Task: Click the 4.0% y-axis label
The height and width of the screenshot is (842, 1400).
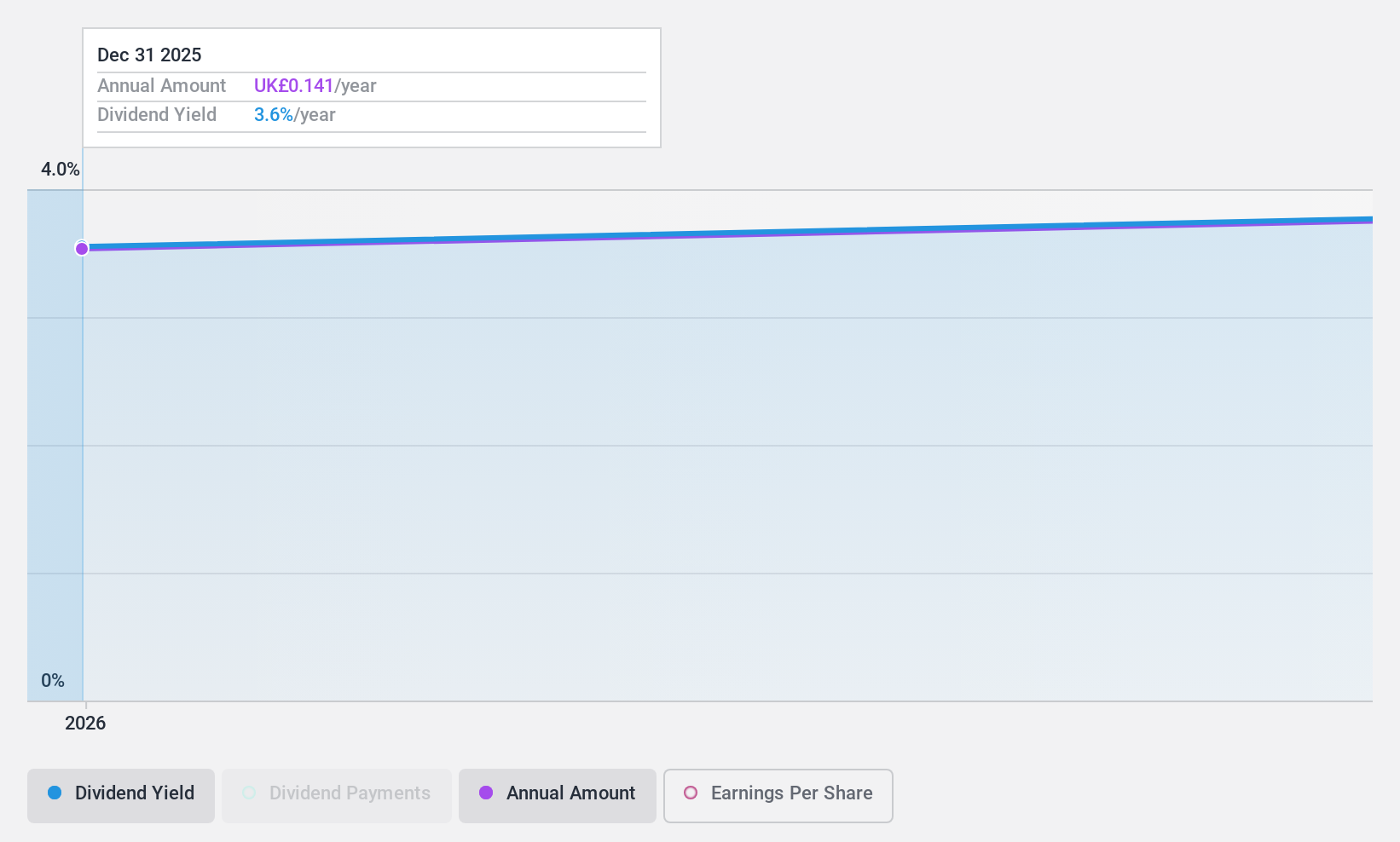Action: click(61, 170)
